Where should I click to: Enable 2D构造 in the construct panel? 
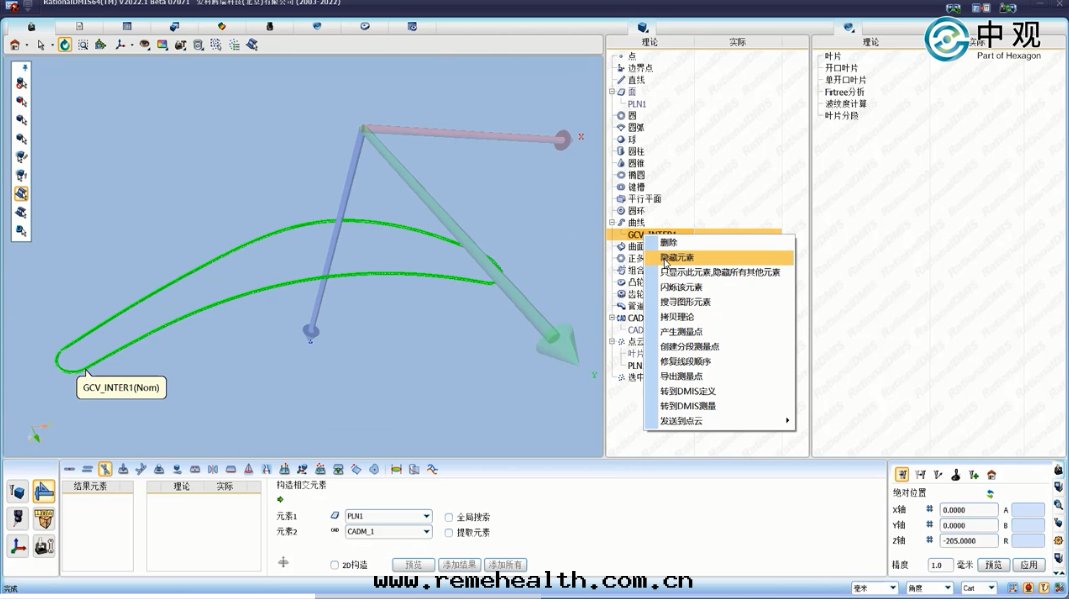click(335, 564)
